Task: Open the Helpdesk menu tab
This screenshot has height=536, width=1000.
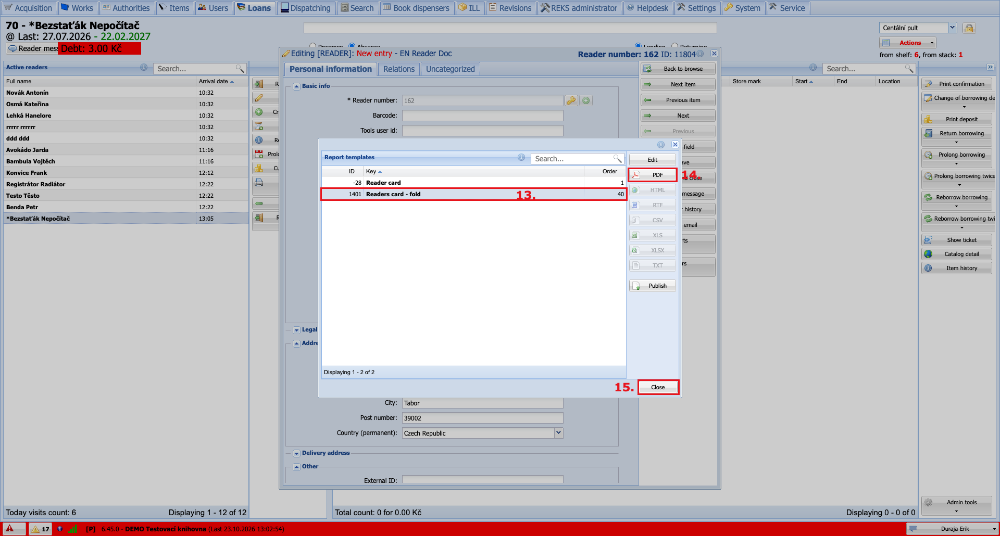Action: point(647,8)
